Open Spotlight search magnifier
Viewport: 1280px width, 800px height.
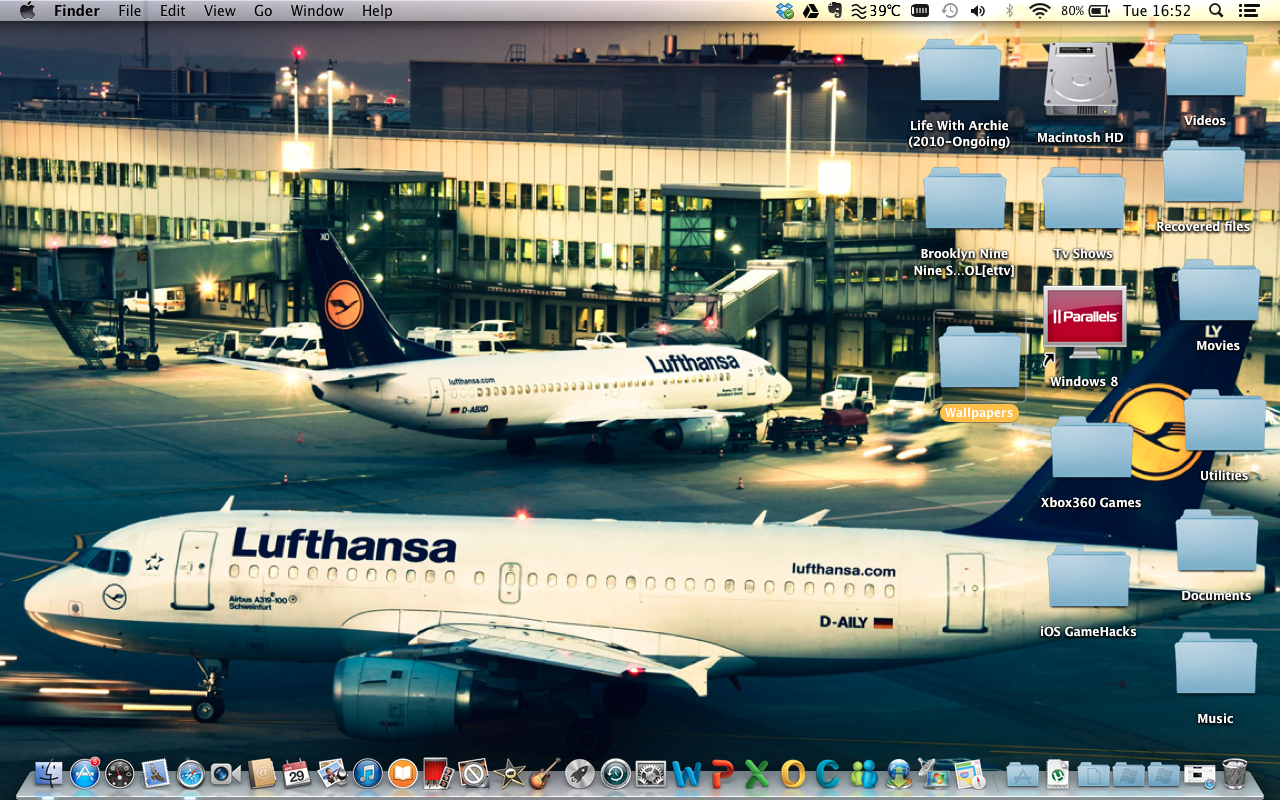click(x=1216, y=11)
